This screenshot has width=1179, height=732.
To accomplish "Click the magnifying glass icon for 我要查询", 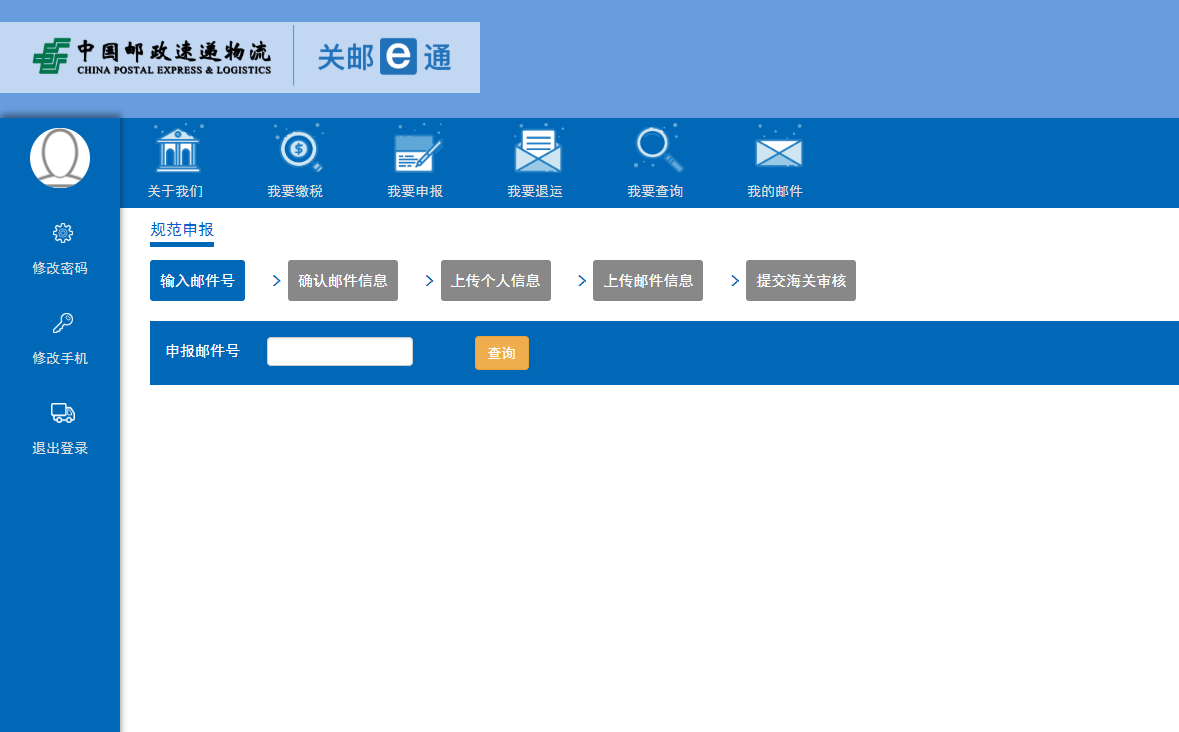I will click(x=657, y=150).
